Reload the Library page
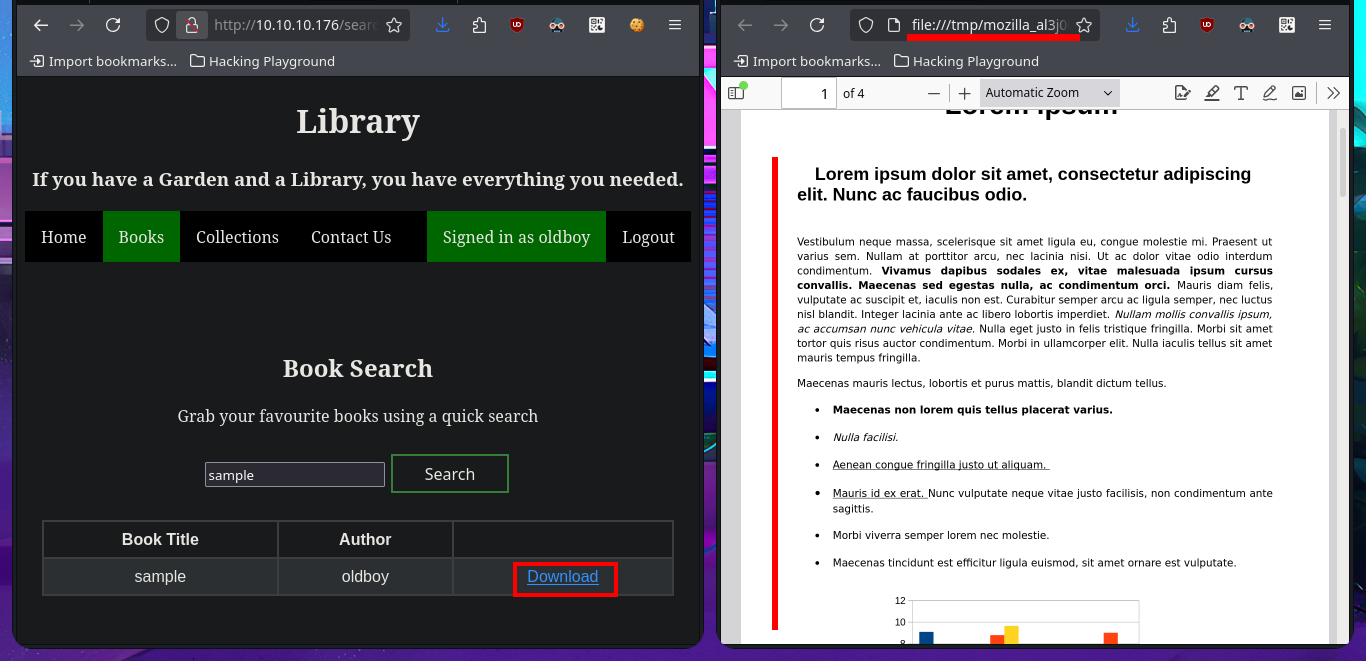 pyautogui.click(x=113, y=25)
